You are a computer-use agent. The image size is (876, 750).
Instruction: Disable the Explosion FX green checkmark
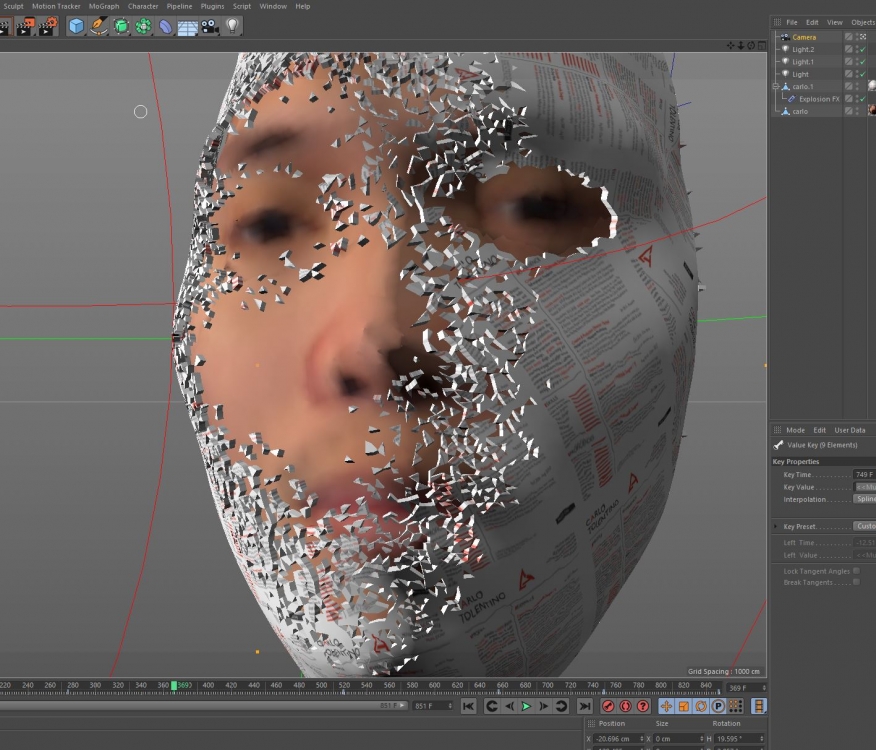click(x=862, y=99)
